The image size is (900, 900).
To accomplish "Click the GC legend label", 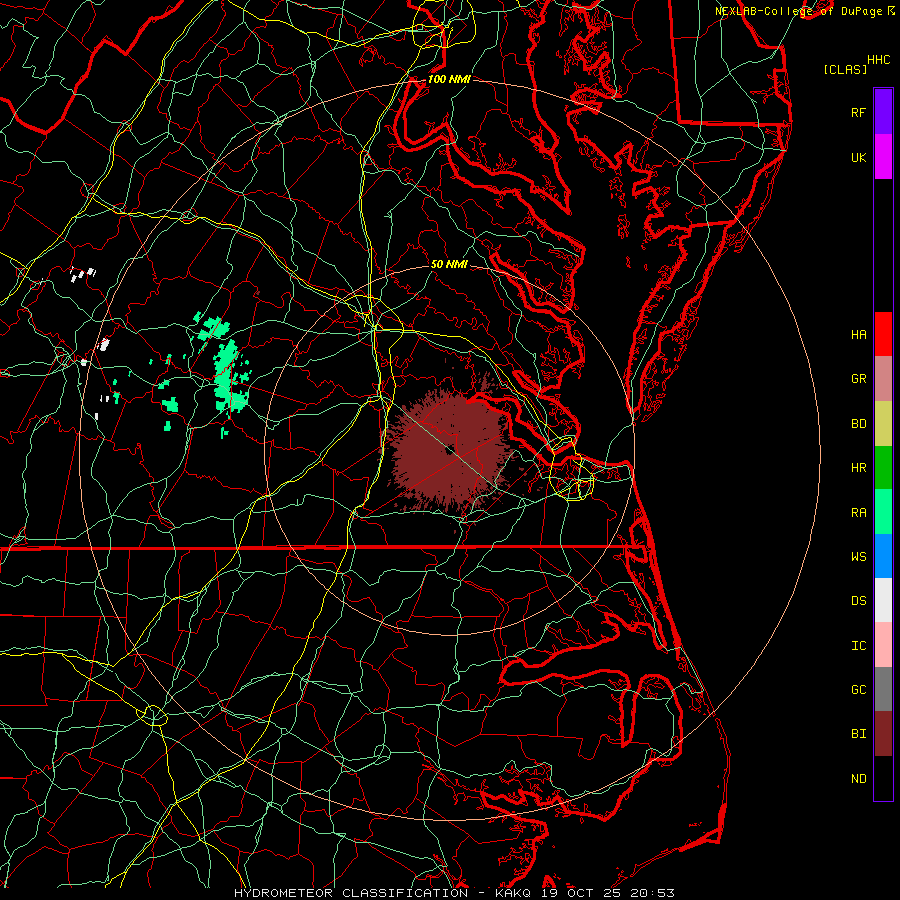I will pos(858,689).
